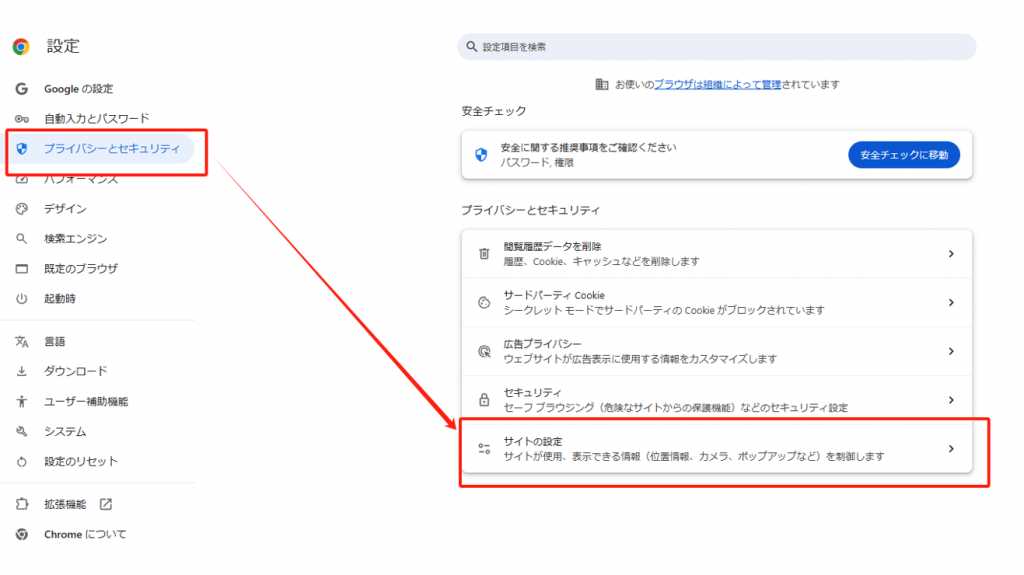Click the Chrome logo beside 設定

click(x=21, y=46)
